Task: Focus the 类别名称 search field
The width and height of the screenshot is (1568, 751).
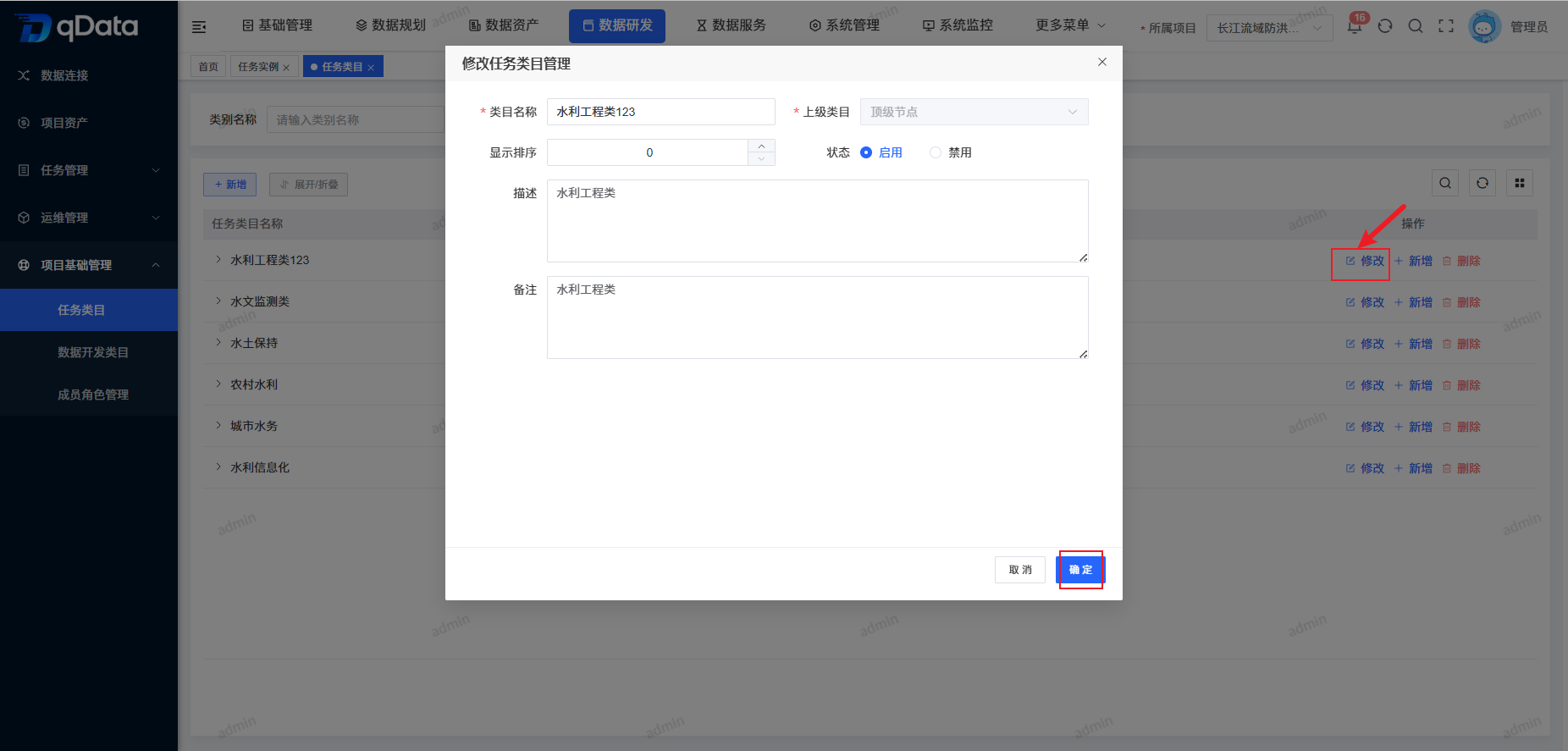Action: point(356,120)
